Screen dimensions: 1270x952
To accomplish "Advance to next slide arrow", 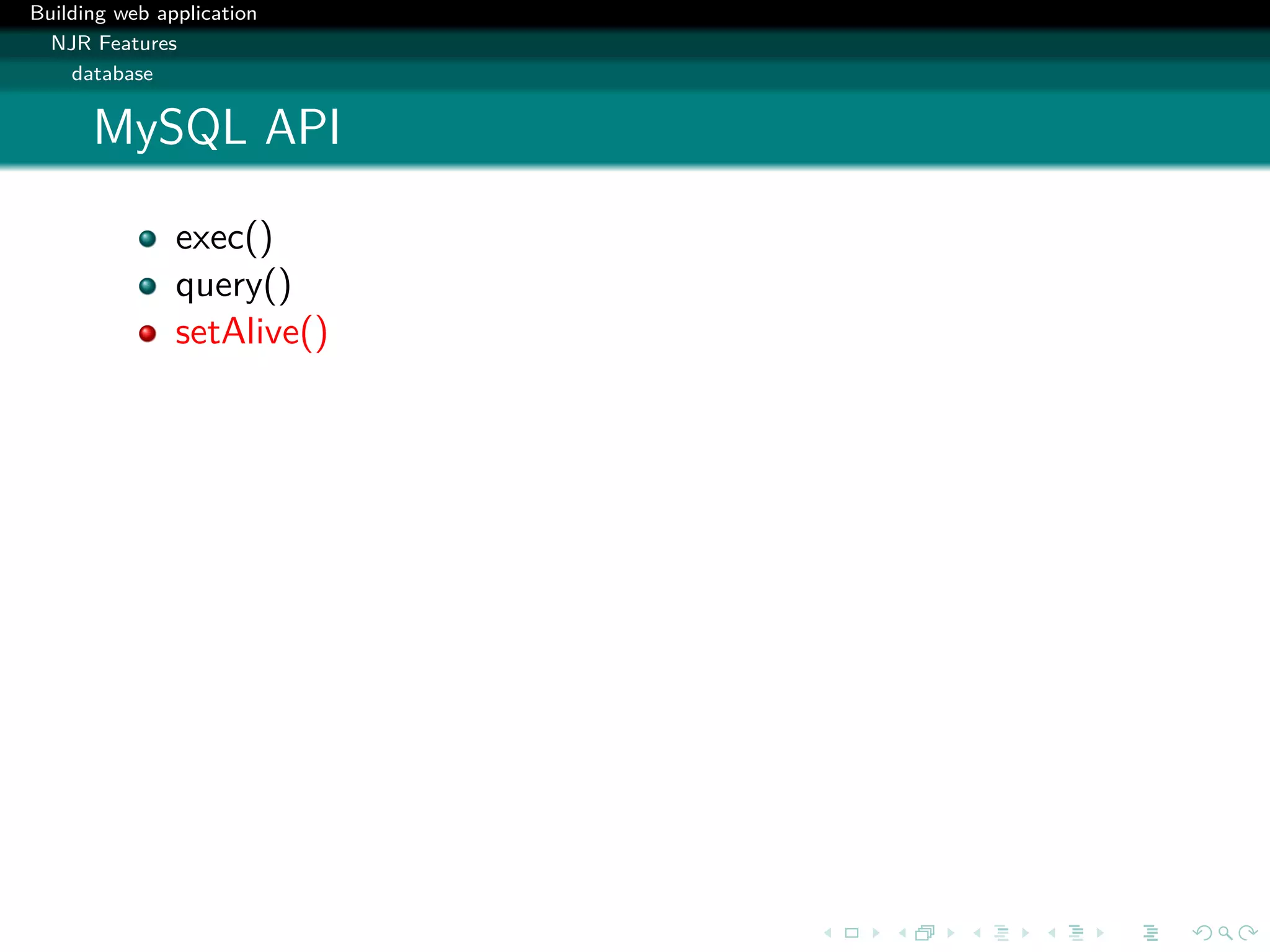I will 876,933.
